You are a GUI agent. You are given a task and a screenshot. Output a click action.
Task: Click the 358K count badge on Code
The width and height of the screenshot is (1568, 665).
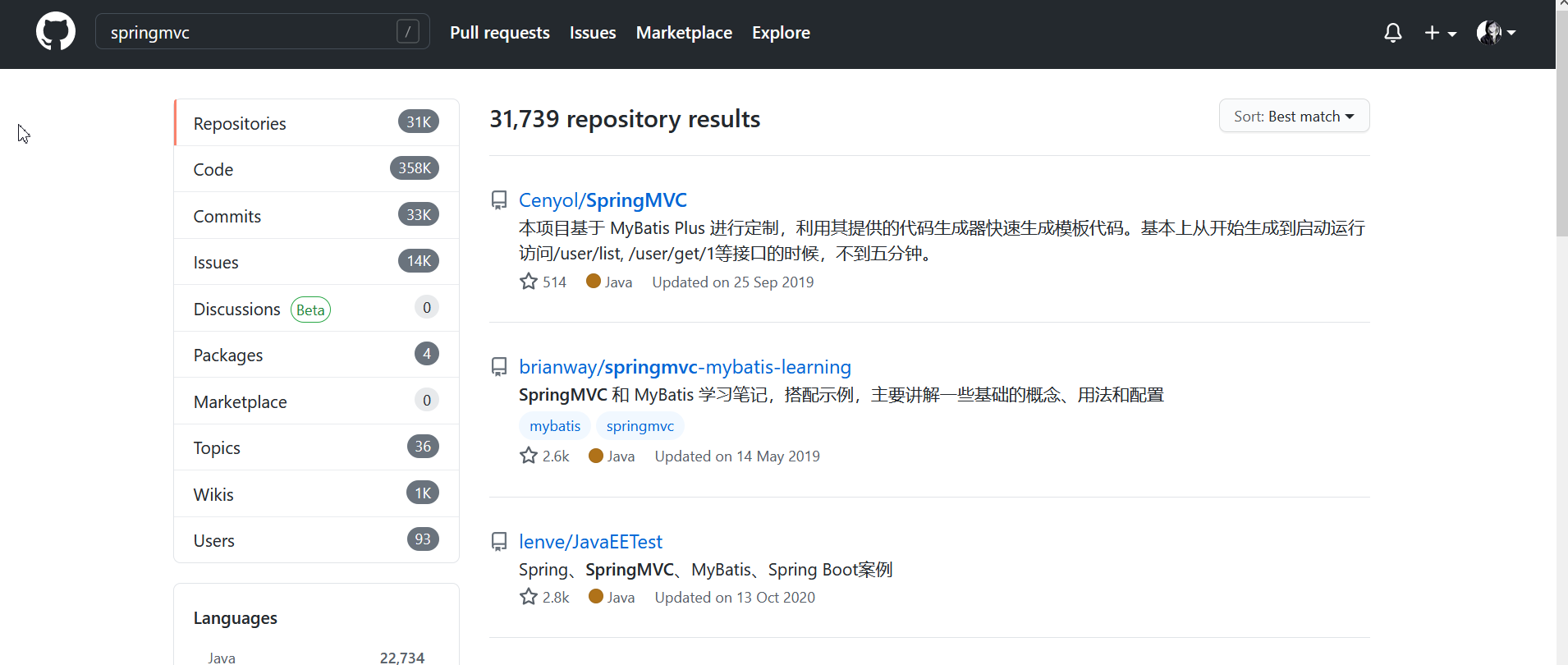415,167
